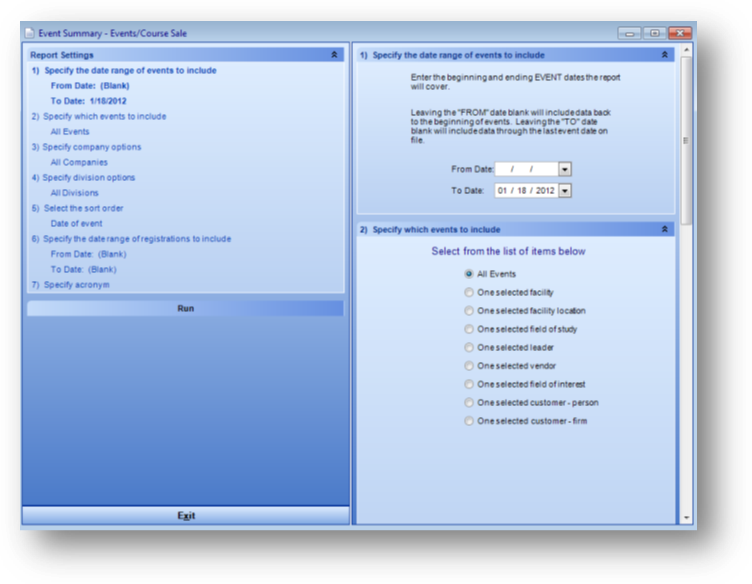Click All Events value in Report Settings
The width and height of the screenshot is (752, 584).
coord(70,132)
